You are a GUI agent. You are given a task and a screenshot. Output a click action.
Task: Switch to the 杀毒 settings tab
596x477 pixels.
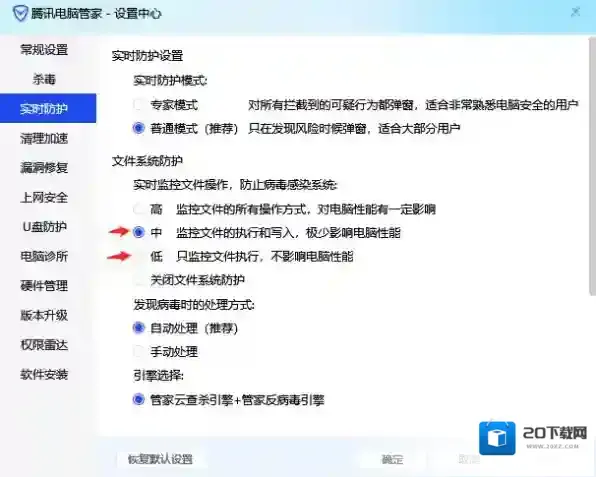click(44, 79)
